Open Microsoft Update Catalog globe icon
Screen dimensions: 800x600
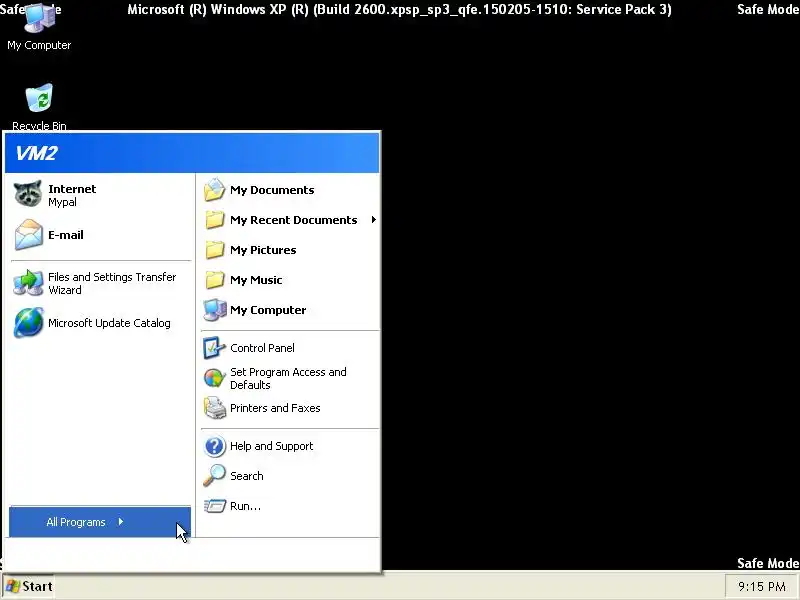click(29, 322)
